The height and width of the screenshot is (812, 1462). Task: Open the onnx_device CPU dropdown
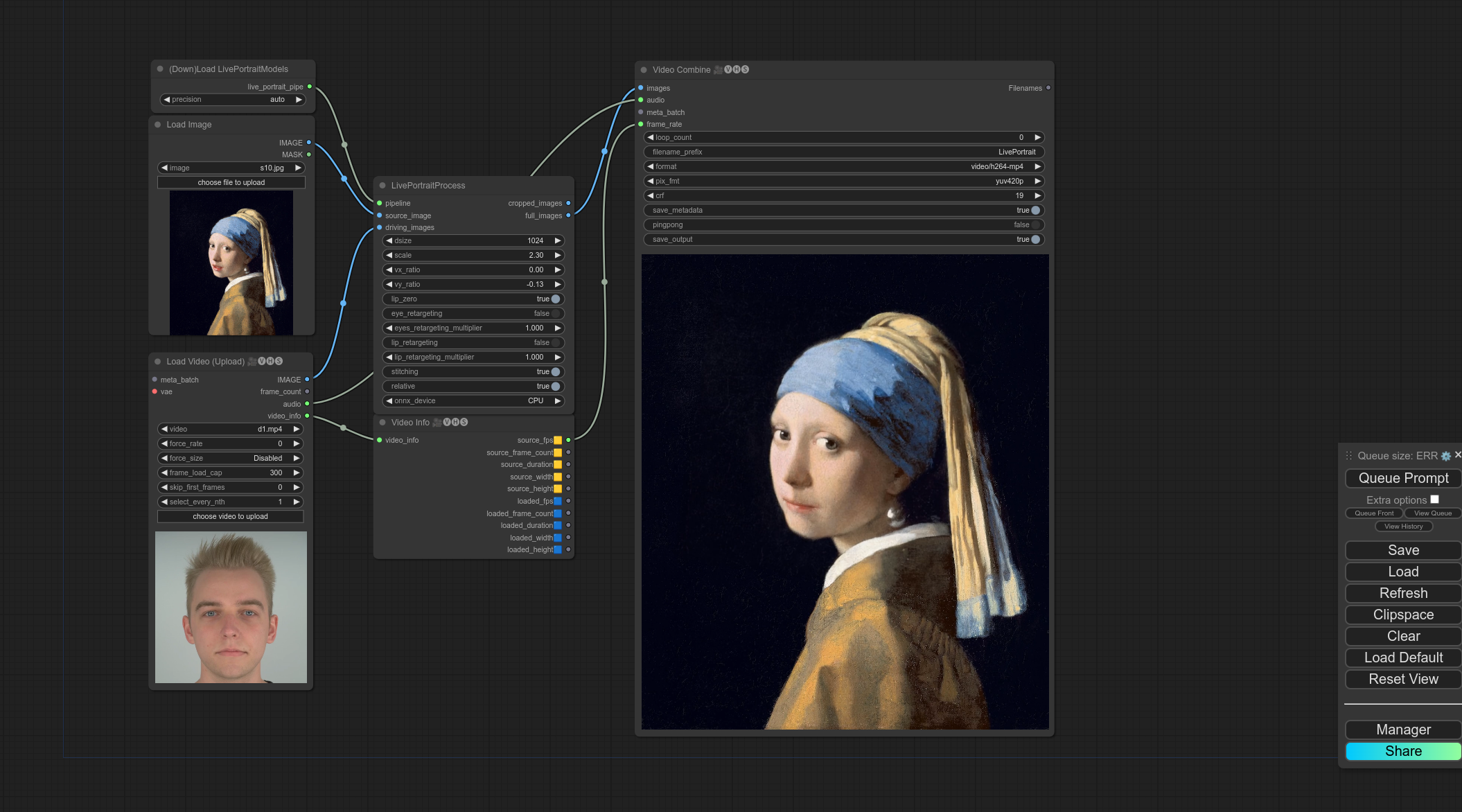pyautogui.click(x=473, y=400)
